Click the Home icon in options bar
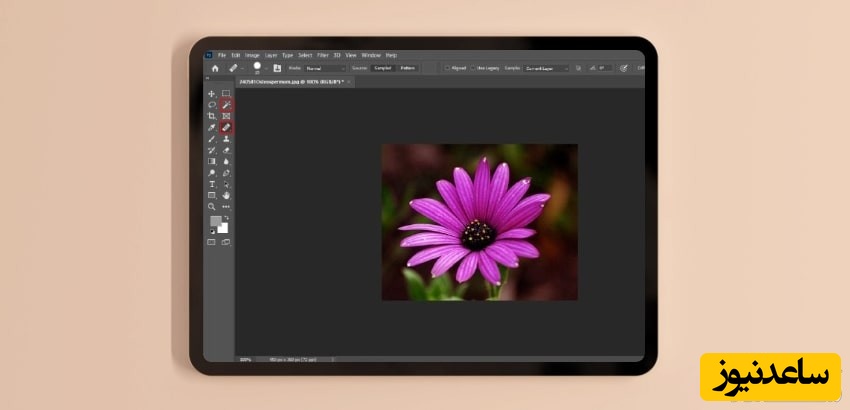The width and height of the screenshot is (850, 410). point(214,68)
